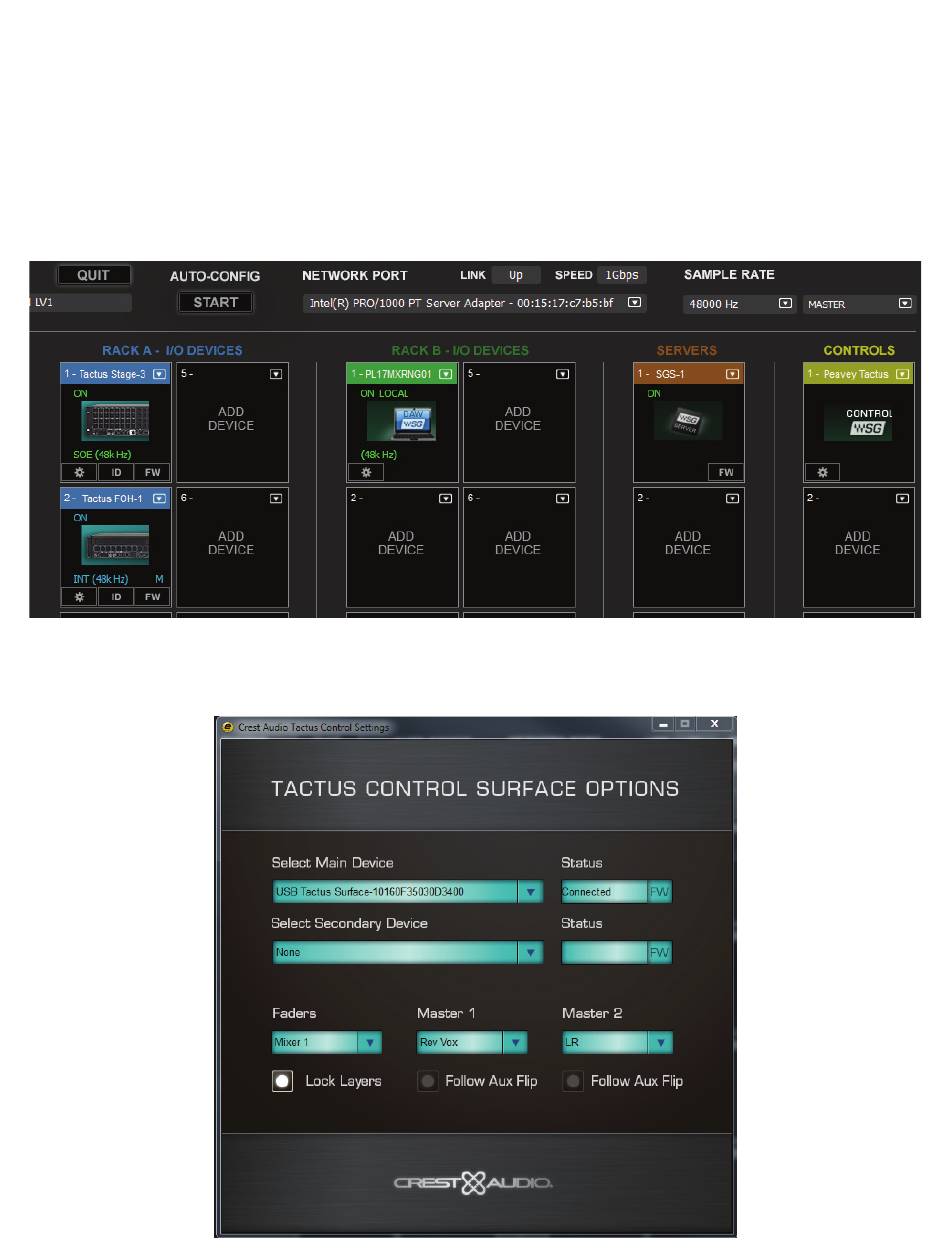This screenshot has width=950, height=1248.
Task: Open Network Port adapter dropdown
Action: click(x=634, y=302)
